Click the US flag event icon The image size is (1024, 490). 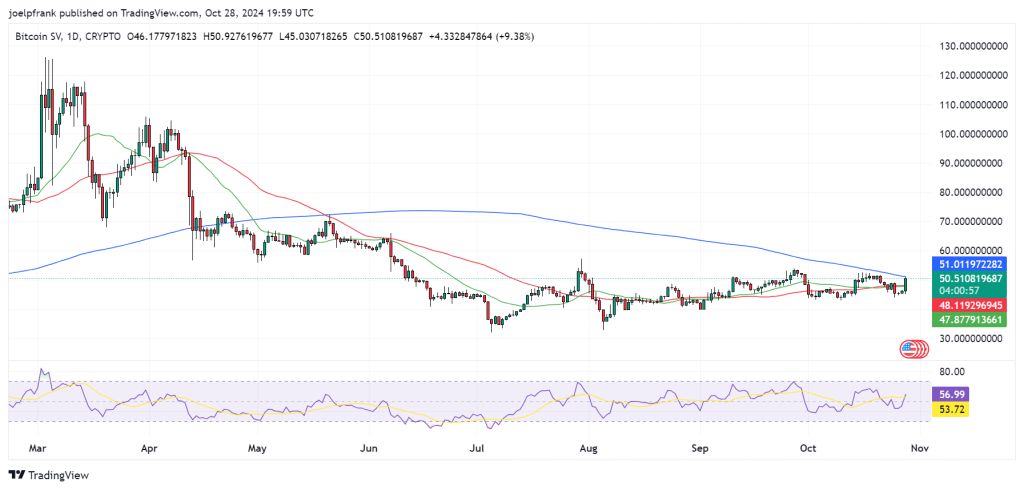point(908,349)
